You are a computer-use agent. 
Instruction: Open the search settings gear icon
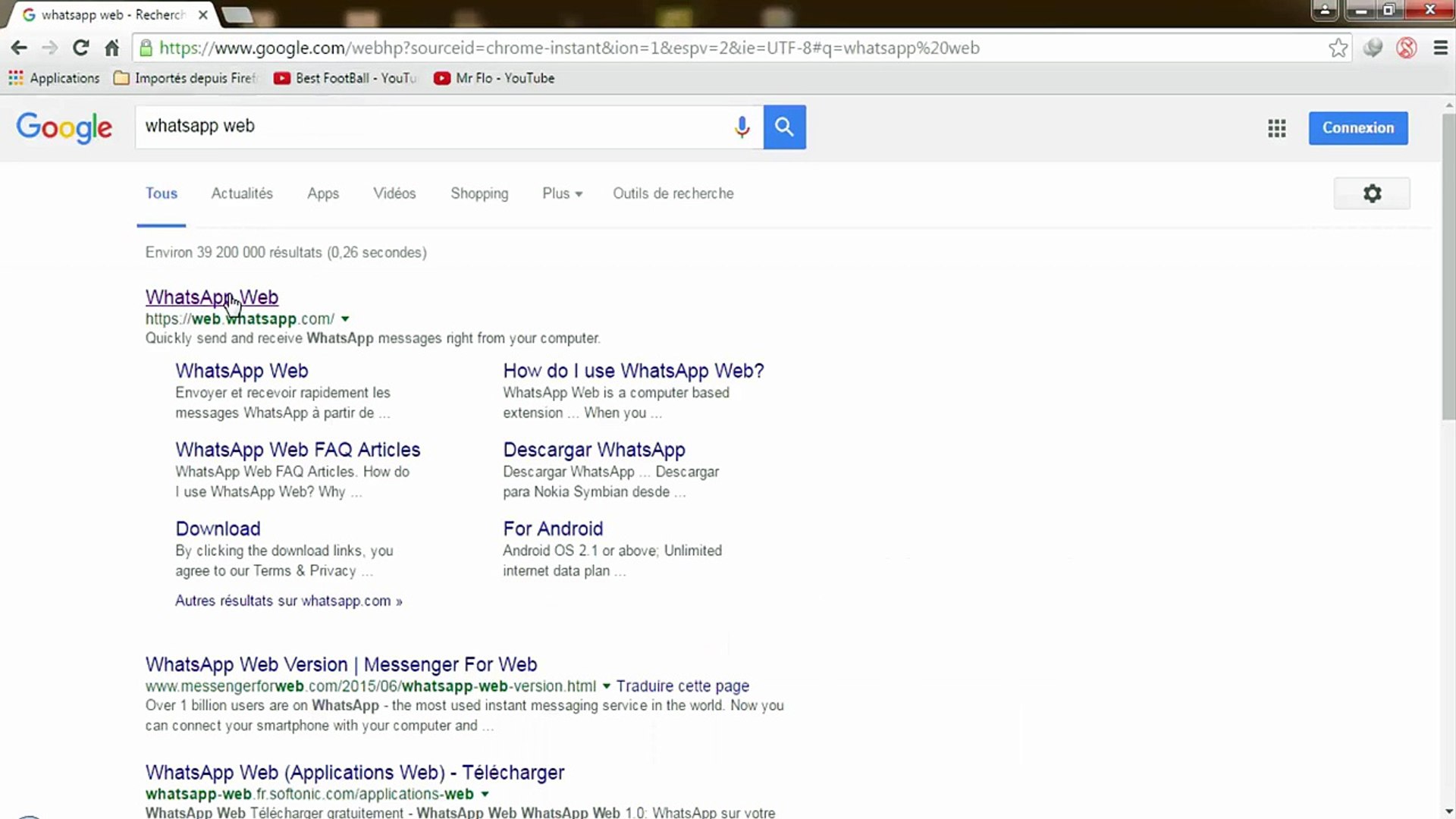[x=1371, y=193]
